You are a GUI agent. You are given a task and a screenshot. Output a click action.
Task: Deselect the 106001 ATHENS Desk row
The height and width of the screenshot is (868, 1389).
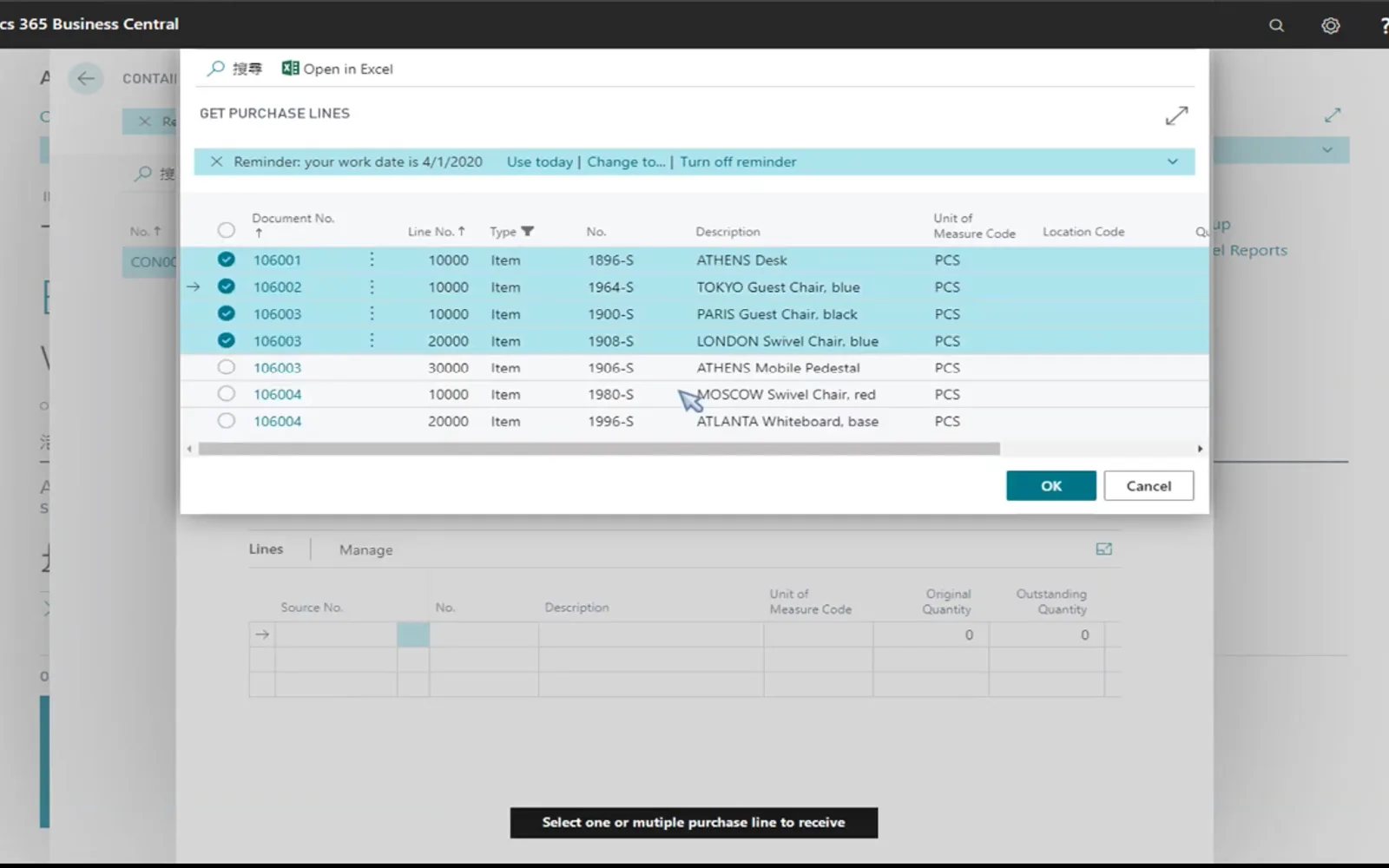226,260
